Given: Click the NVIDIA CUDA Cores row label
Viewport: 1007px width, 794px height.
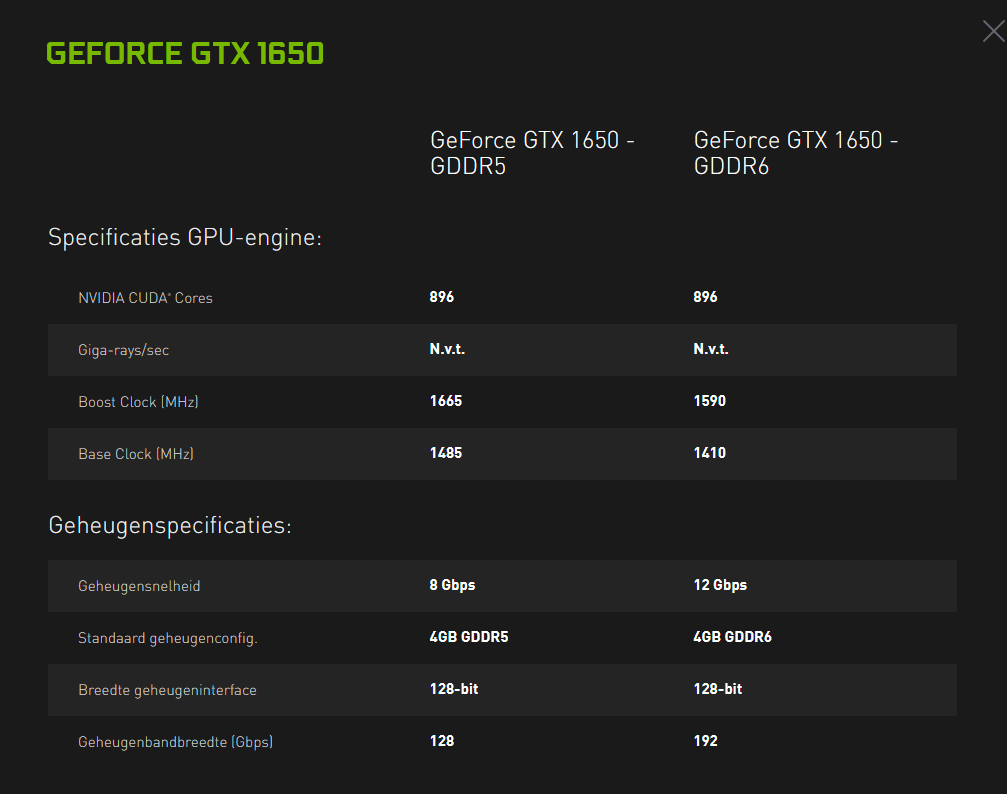Looking at the screenshot, I should click(x=145, y=298).
